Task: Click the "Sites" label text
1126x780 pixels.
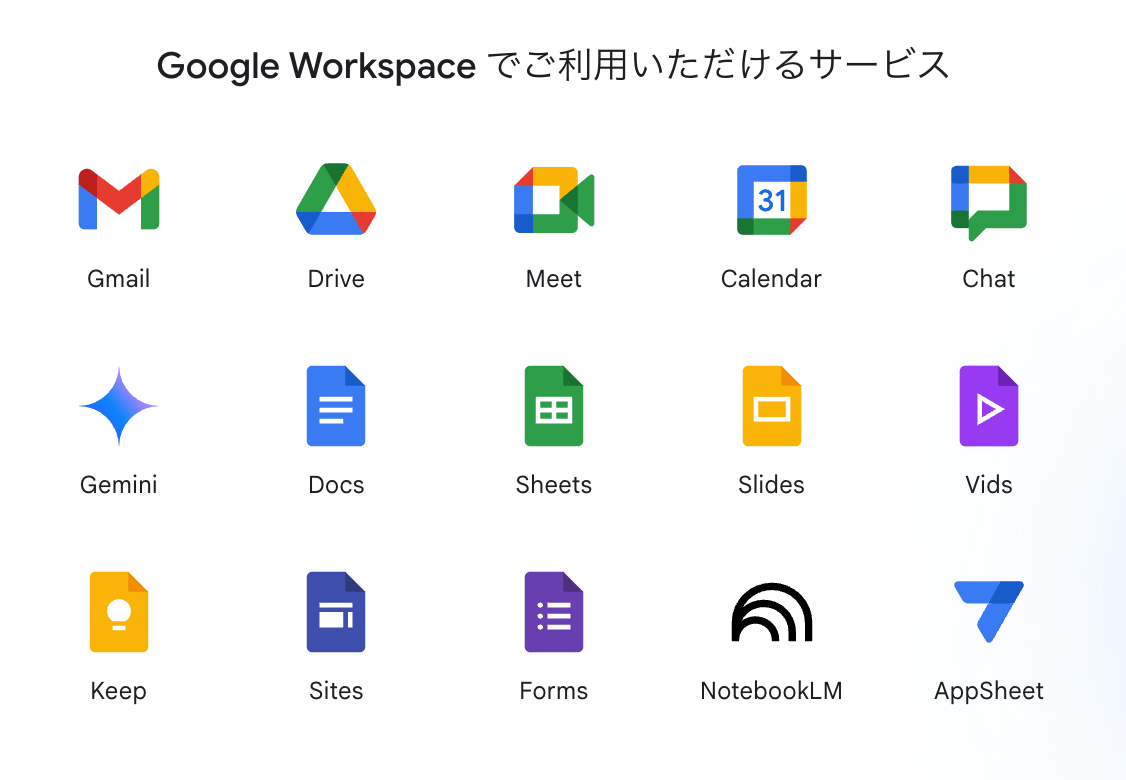Action: coord(336,691)
